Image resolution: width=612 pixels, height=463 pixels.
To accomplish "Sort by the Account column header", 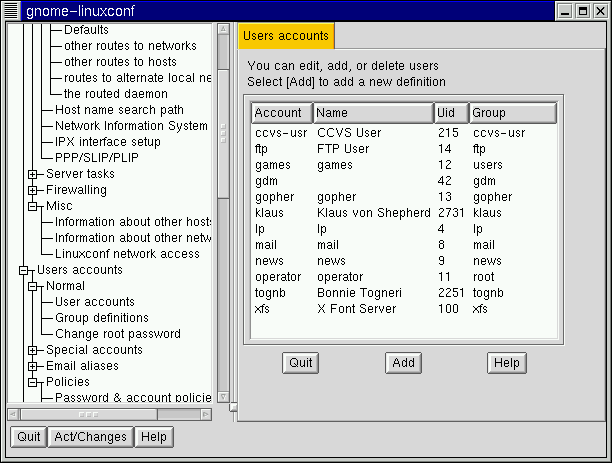I will (282, 113).
